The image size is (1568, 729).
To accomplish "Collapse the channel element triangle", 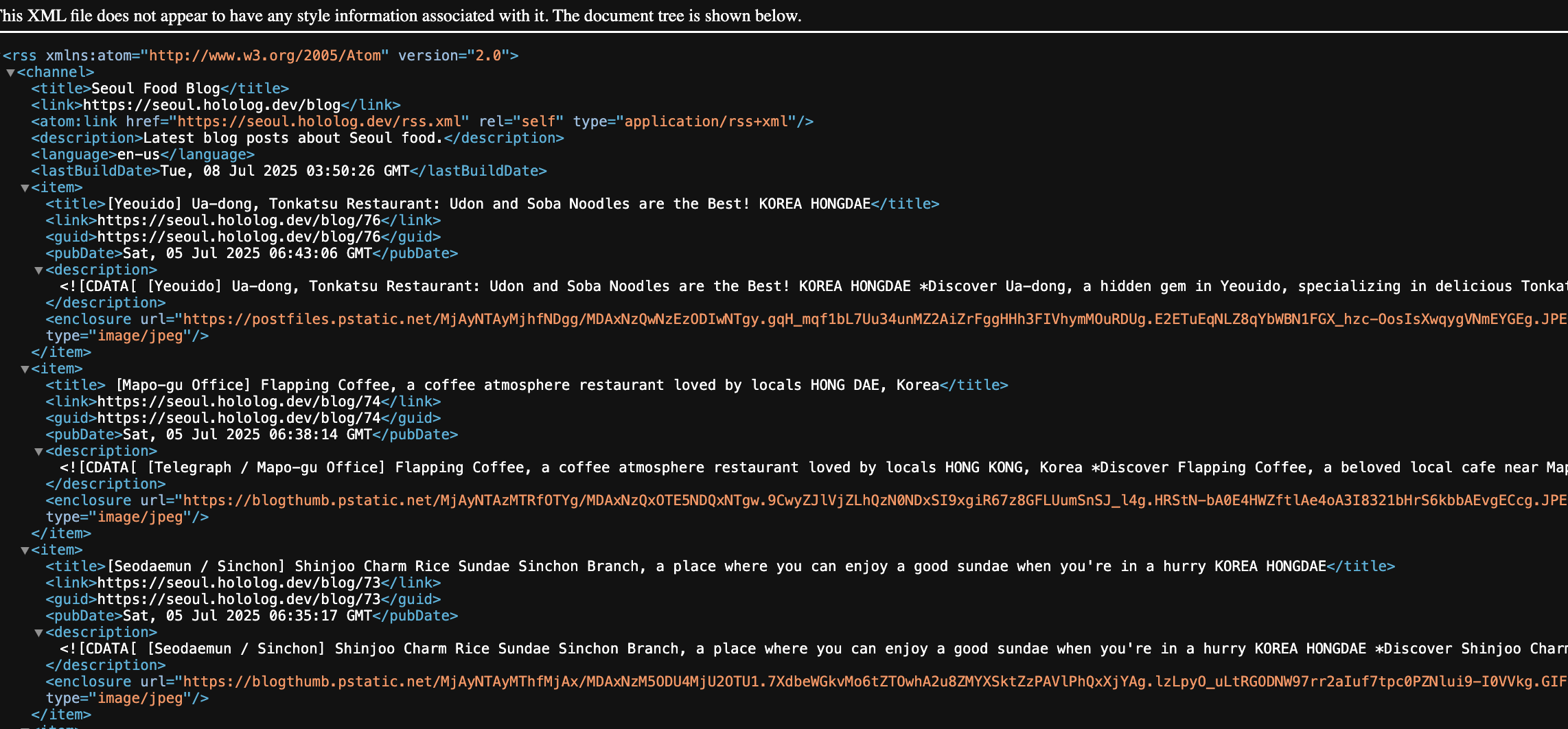I will (x=10, y=73).
